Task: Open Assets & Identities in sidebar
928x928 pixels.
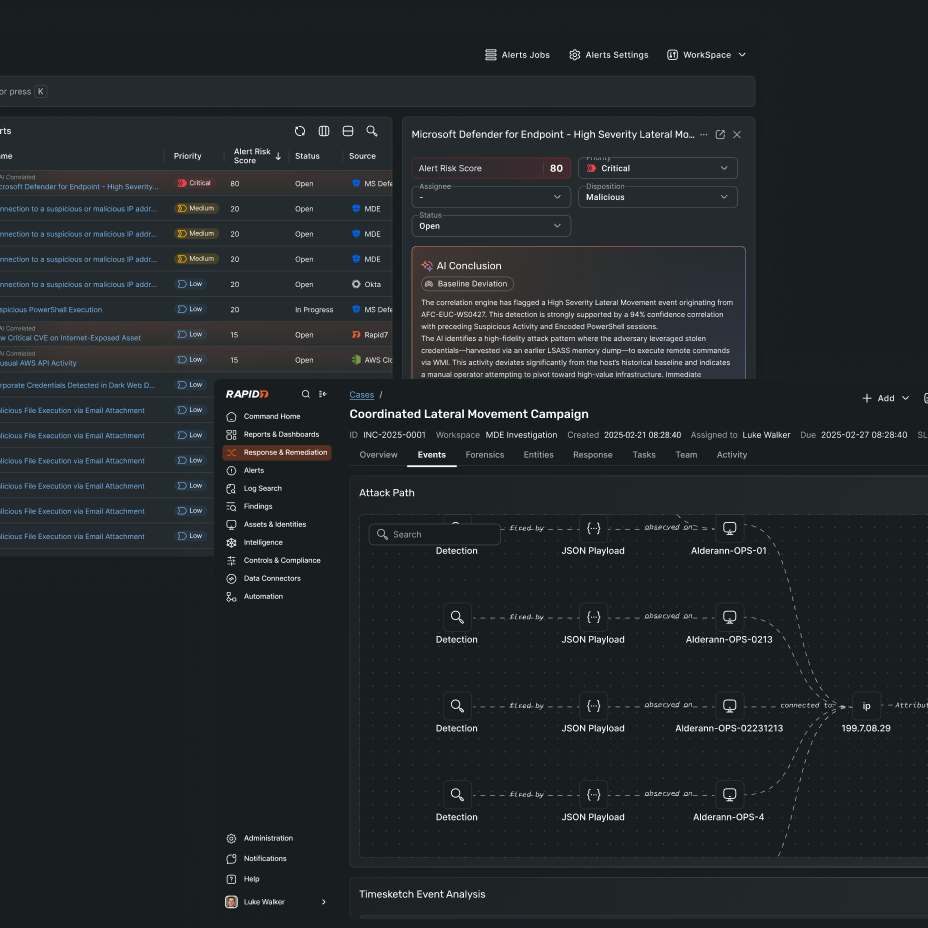Action: point(277,525)
